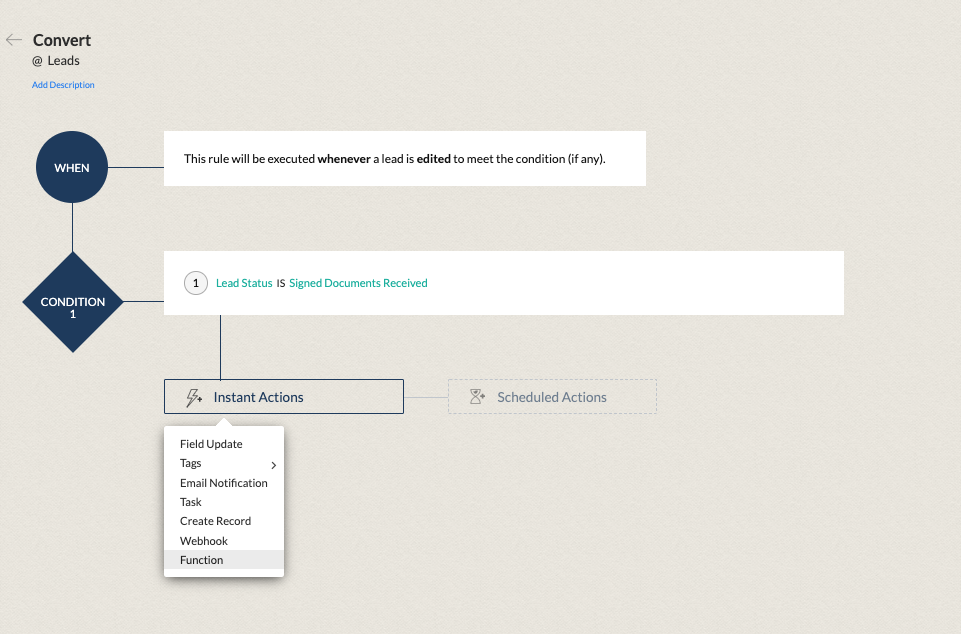Select the WHEN circle node

[x=72, y=168]
